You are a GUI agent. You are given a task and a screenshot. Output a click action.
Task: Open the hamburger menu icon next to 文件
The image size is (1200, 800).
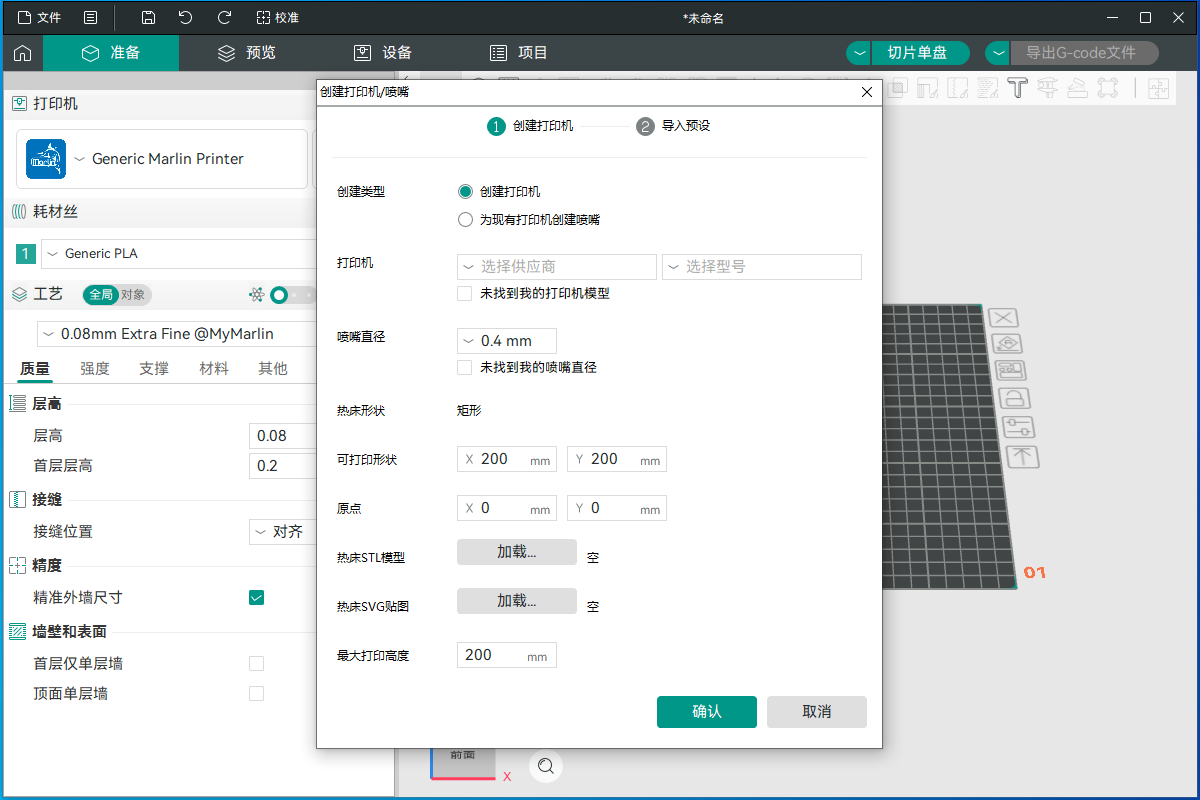point(90,17)
